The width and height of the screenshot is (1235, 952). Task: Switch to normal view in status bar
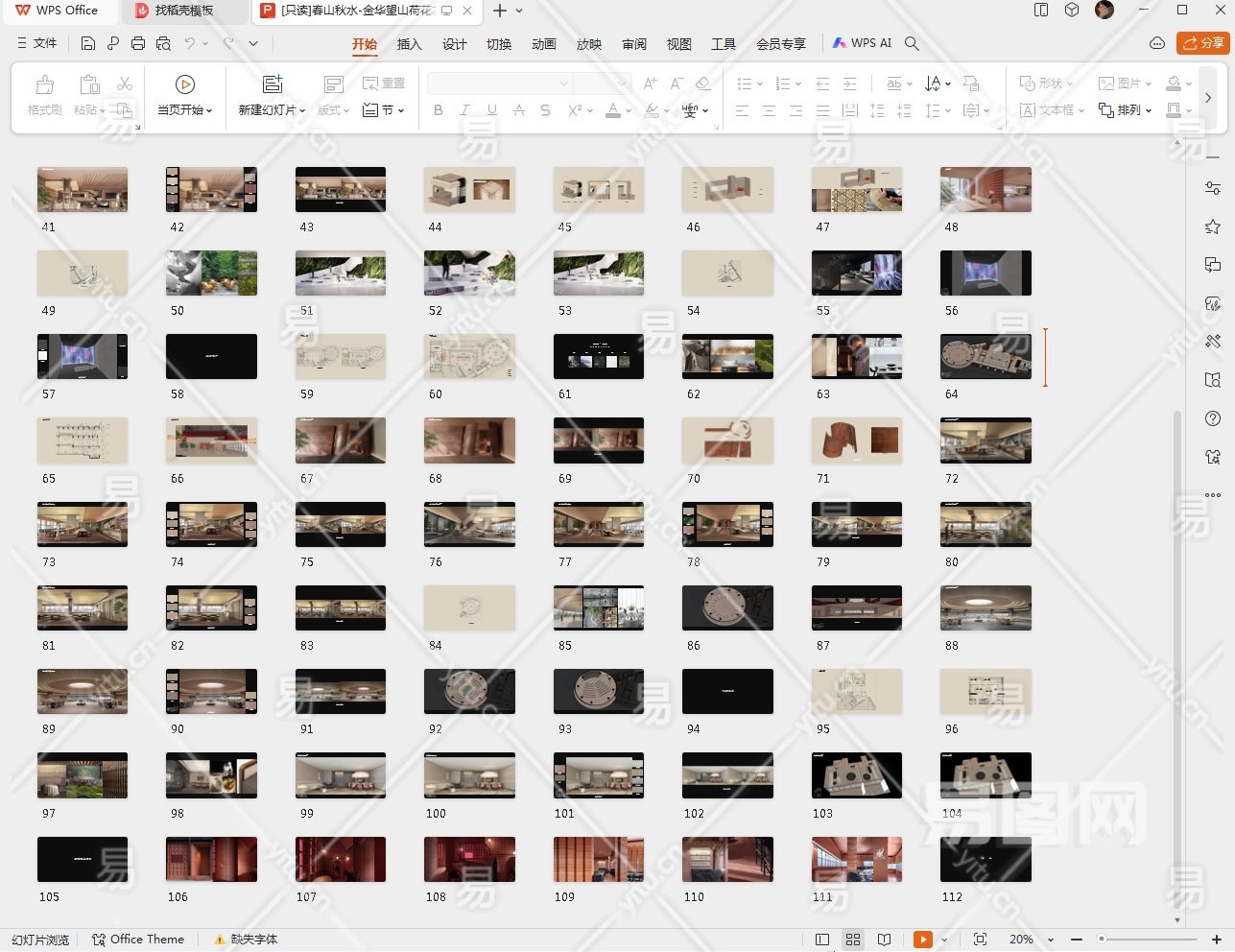pos(822,940)
